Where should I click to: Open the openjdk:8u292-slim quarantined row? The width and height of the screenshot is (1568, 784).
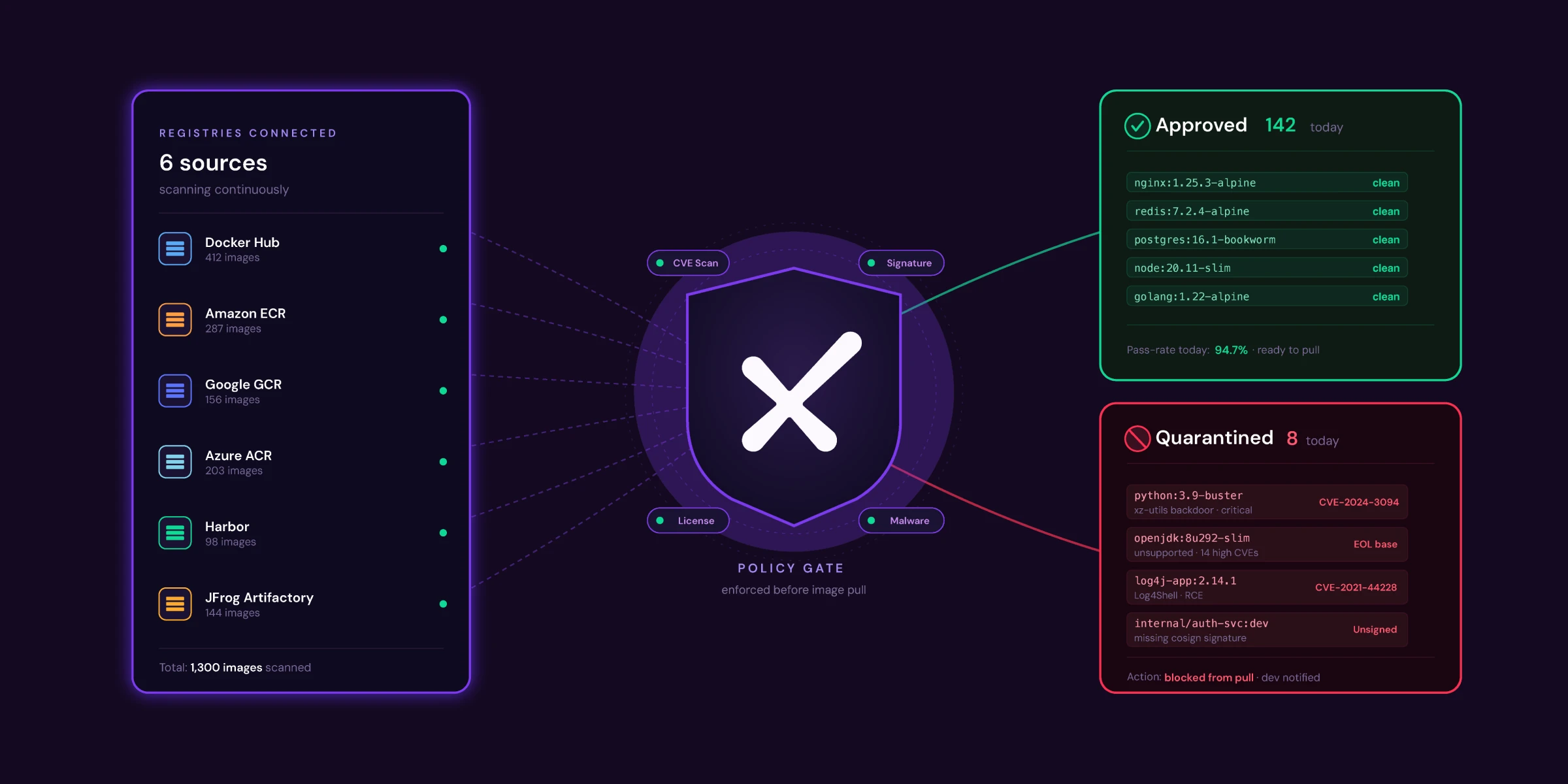pyautogui.click(x=1267, y=544)
